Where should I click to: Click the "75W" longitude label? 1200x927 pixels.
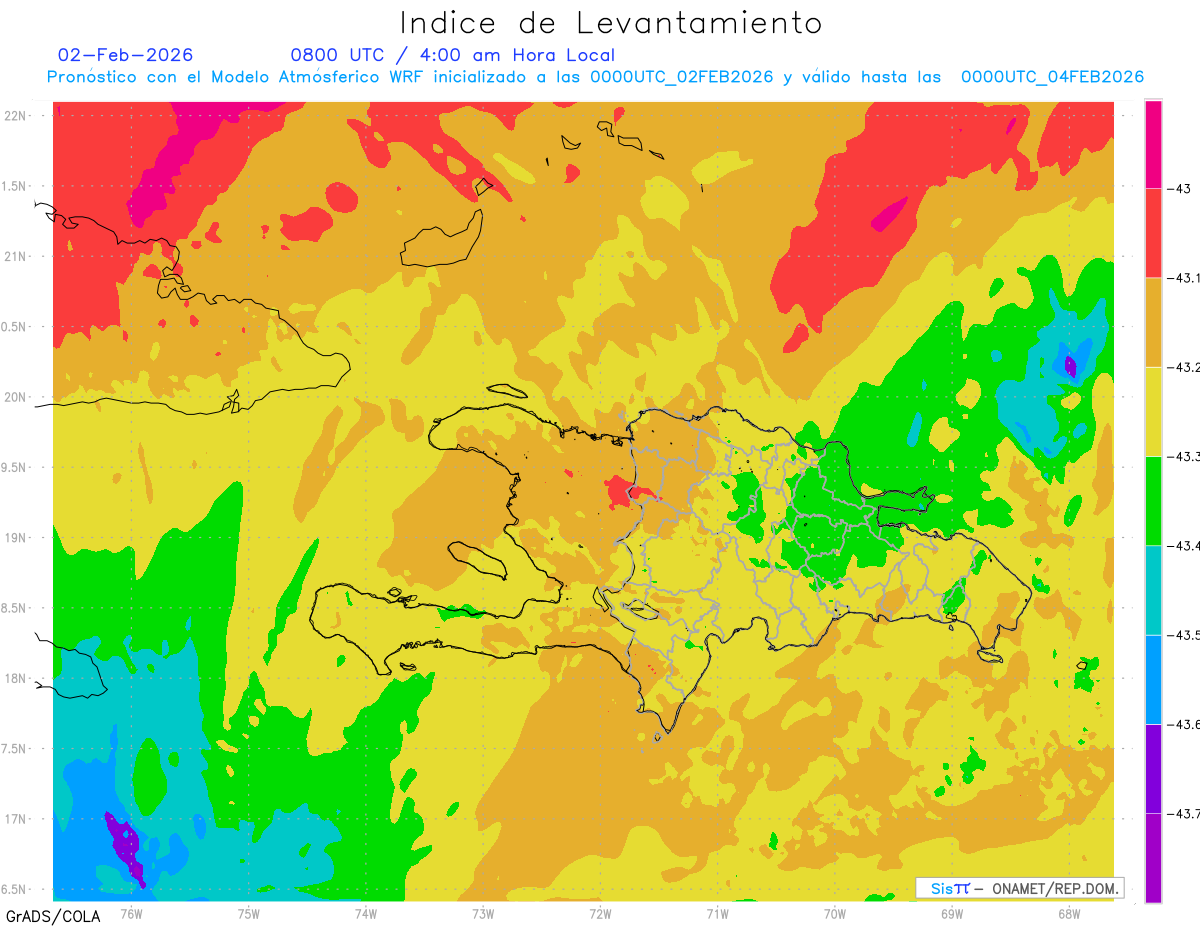pyautogui.click(x=249, y=913)
